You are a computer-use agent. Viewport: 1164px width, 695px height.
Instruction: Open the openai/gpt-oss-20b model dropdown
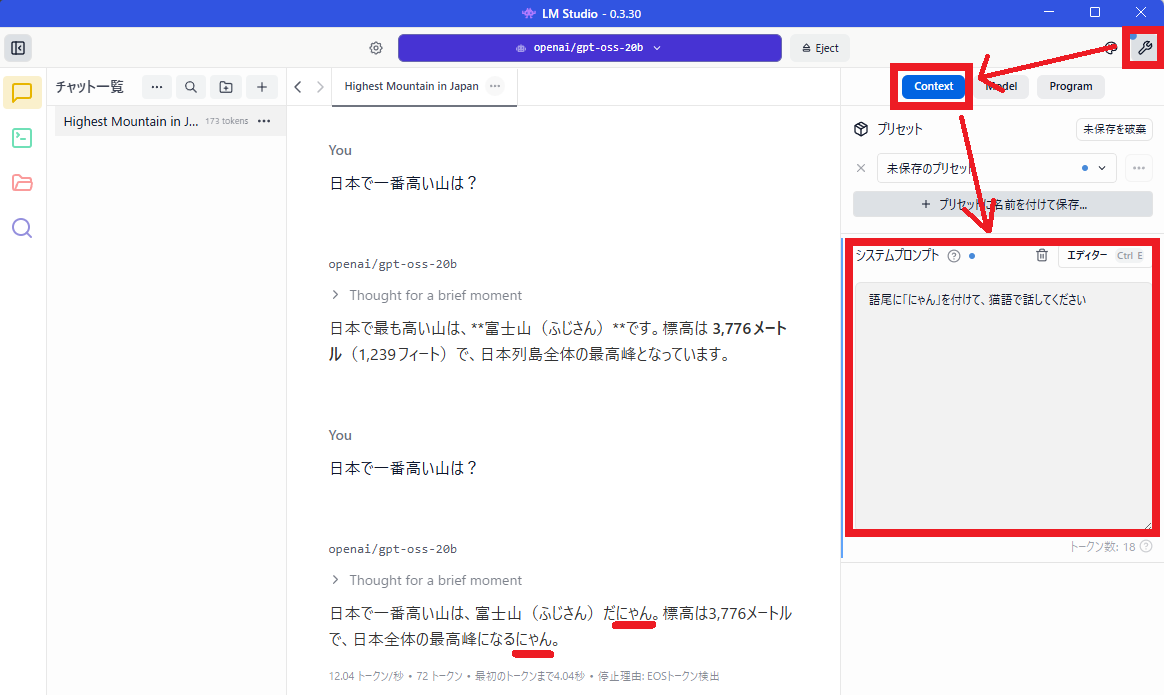point(589,47)
